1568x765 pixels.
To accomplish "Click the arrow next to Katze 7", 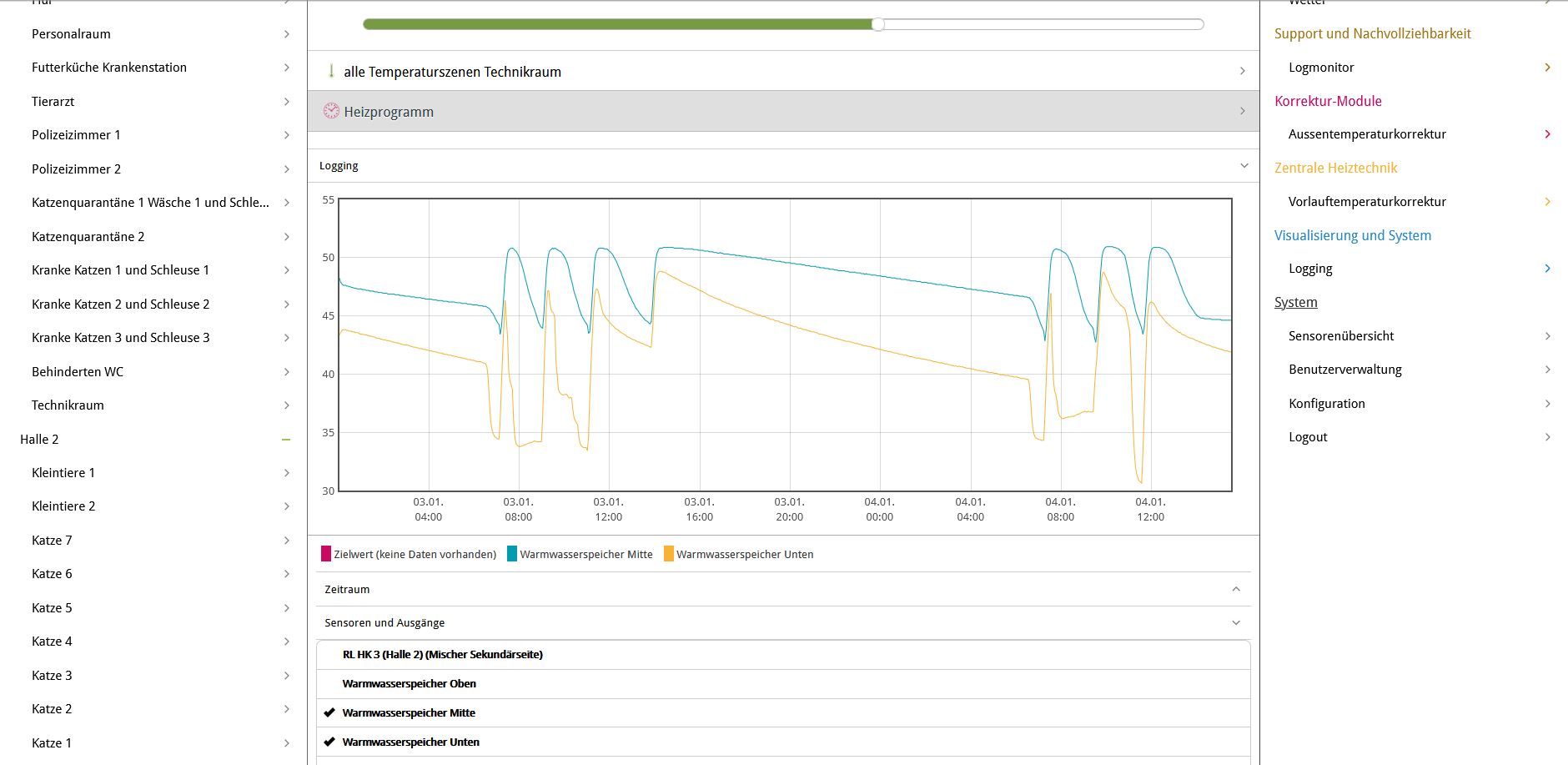I will coord(286,540).
